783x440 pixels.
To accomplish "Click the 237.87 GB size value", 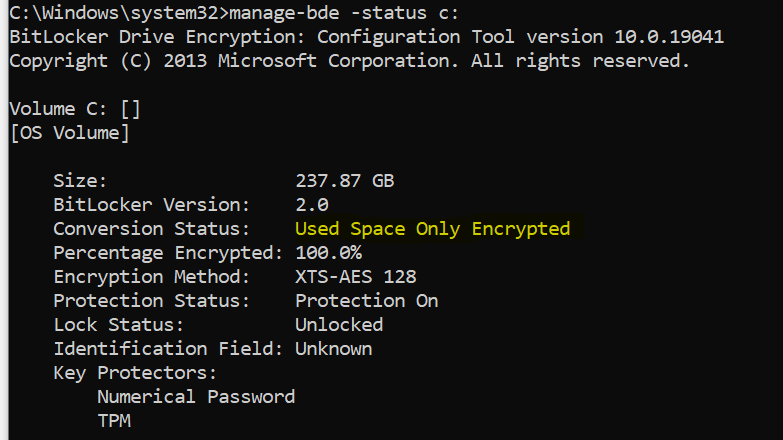I will click(344, 181).
